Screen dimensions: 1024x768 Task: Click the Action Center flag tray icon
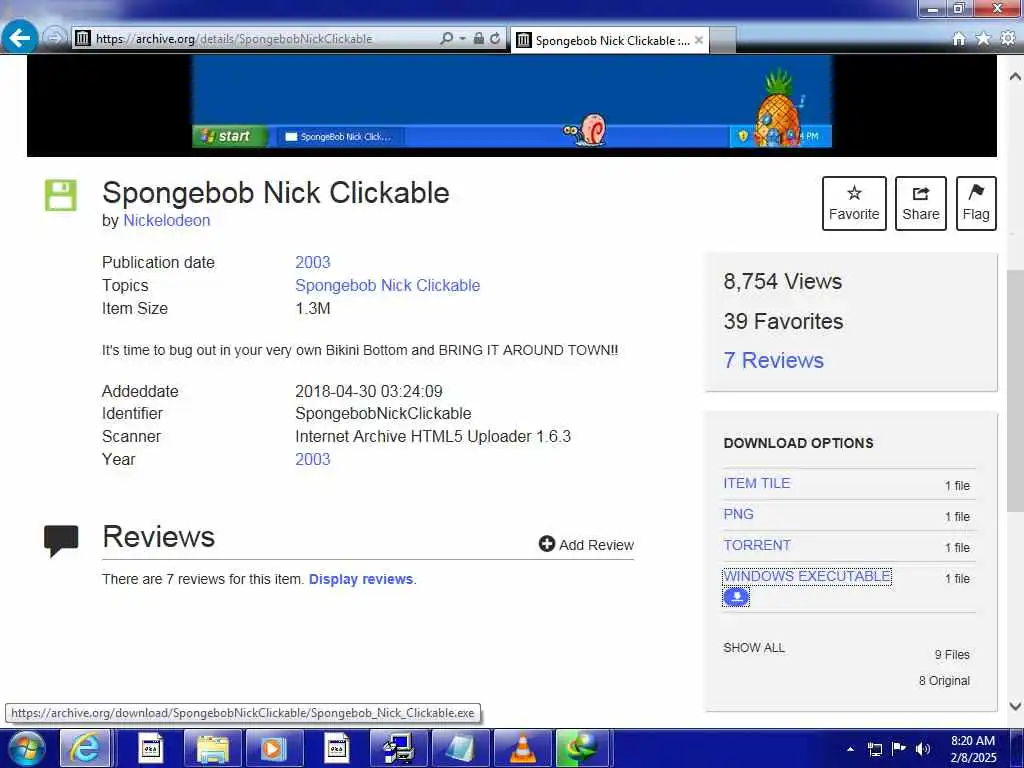899,749
